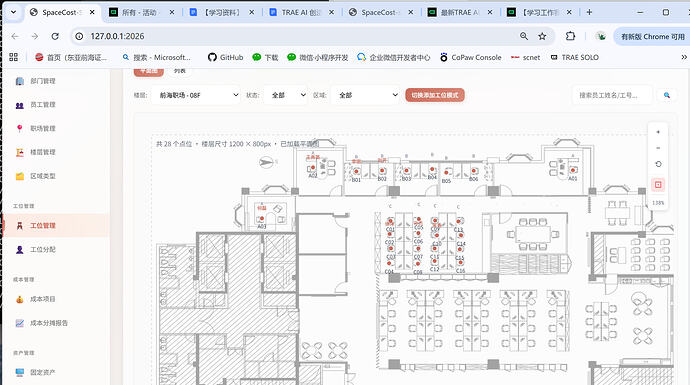Open the GitHub bookmark
This screenshot has width=690, height=385.
coord(225,57)
